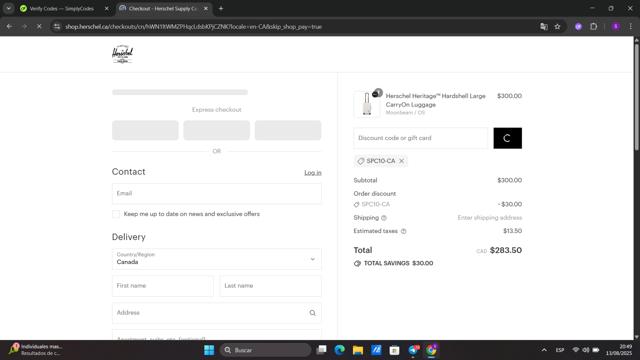
Task: Open the Microsoft Store taskbar icon
Action: pyautogui.click(x=394, y=350)
